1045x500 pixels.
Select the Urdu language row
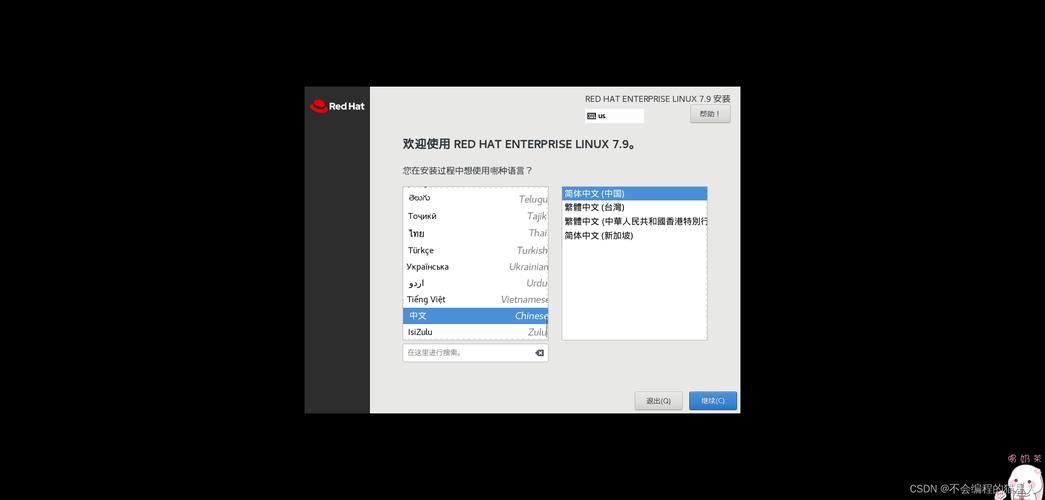point(475,283)
